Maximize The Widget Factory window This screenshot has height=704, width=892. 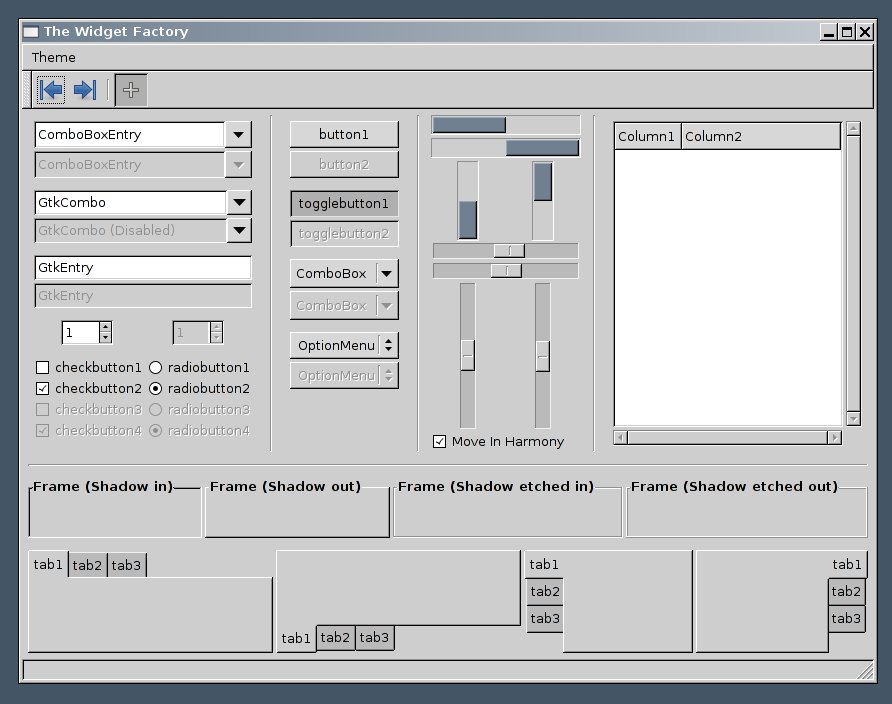[846, 32]
